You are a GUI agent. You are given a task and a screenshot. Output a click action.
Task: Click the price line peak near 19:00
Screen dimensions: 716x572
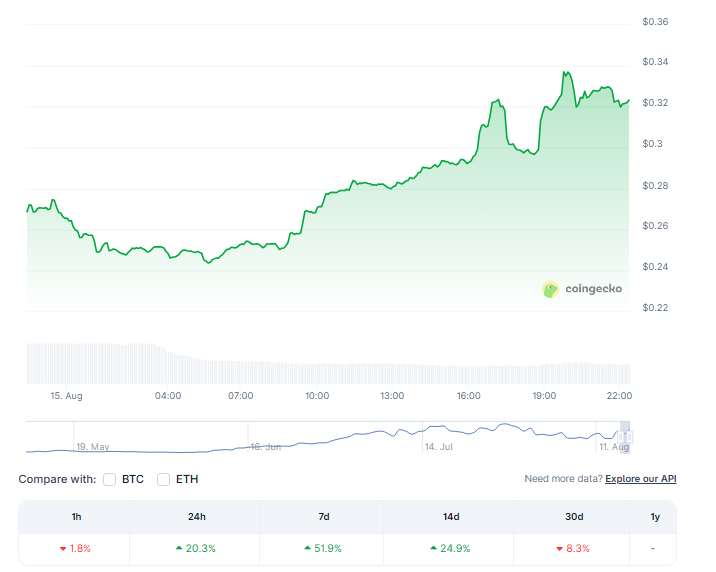click(x=566, y=73)
